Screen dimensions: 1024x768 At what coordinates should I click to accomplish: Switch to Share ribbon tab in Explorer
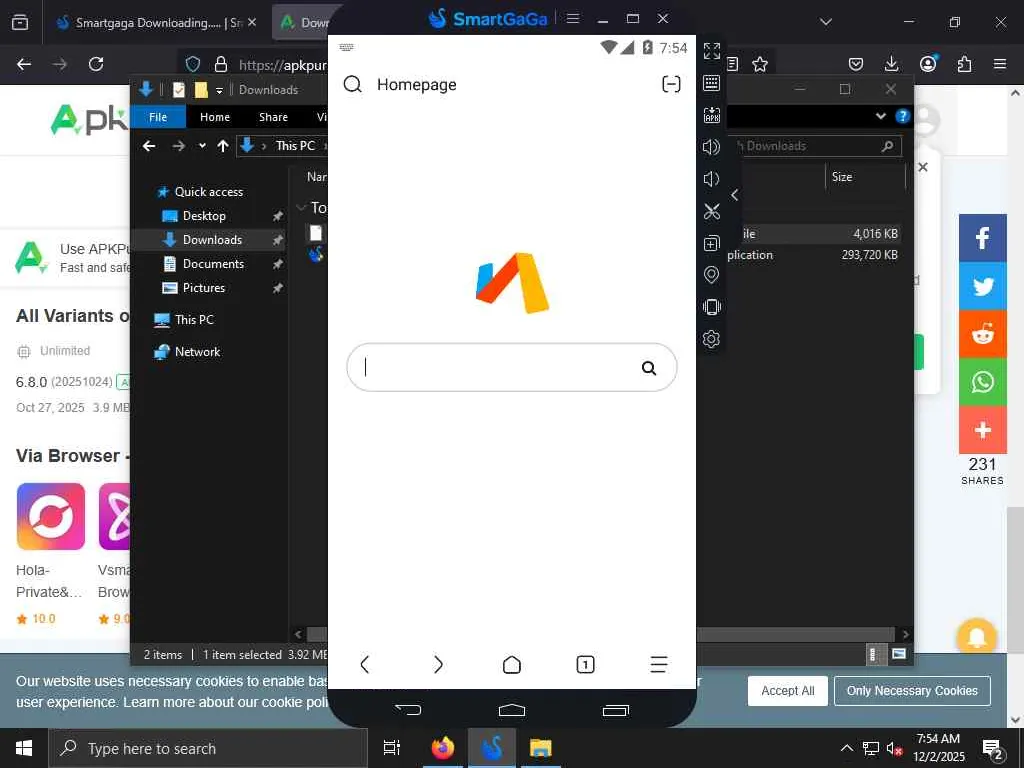[273, 117]
